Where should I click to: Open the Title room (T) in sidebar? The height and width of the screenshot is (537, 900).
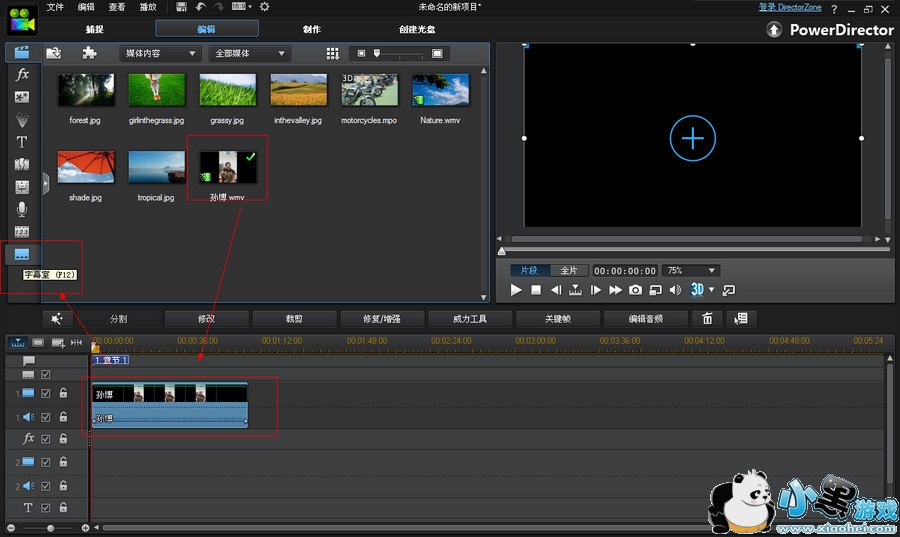22,142
